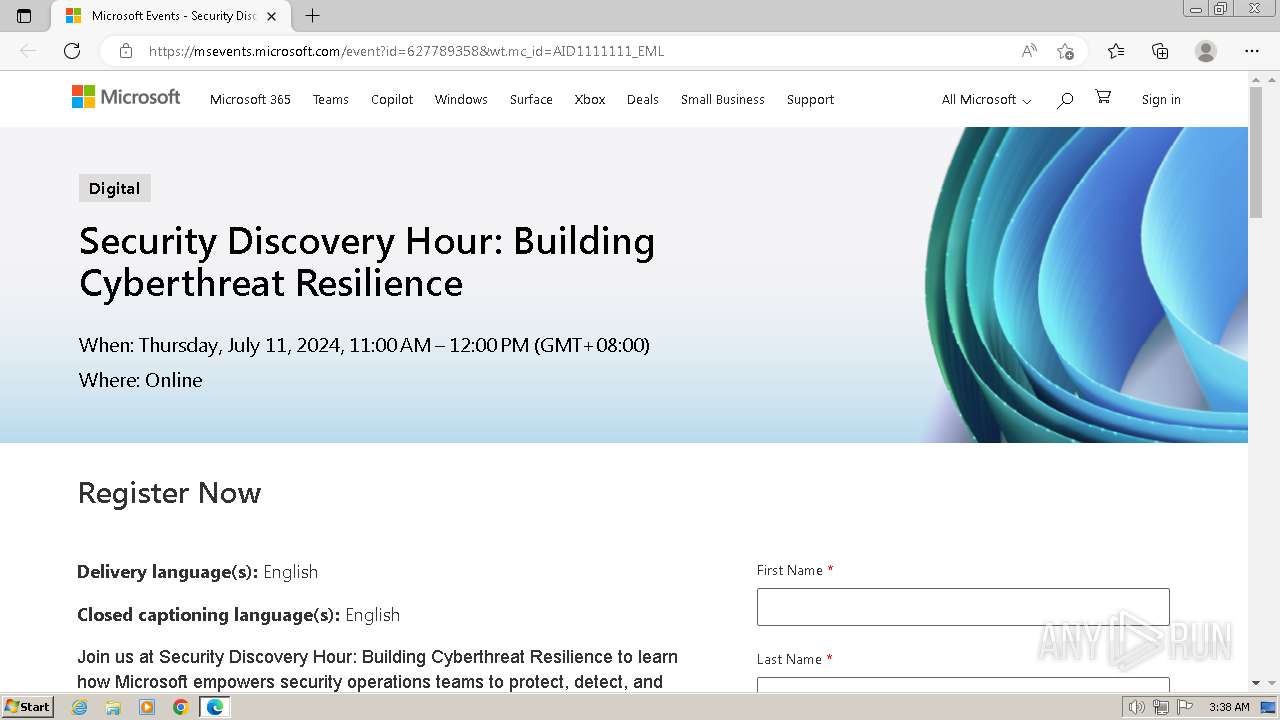The image size is (1280, 720).
Task: Open Edge Settings and more menu
Action: tap(1252, 51)
